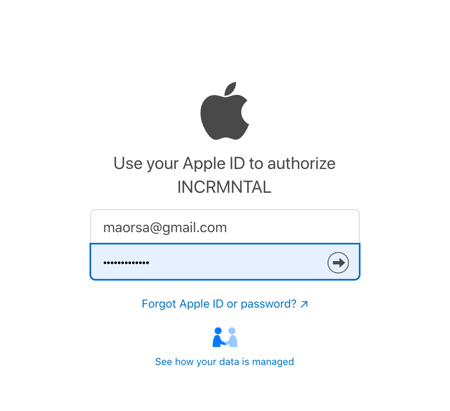The width and height of the screenshot is (450, 411).
Task: Submit sign-in with the circled arrow button
Action: [338, 263]
